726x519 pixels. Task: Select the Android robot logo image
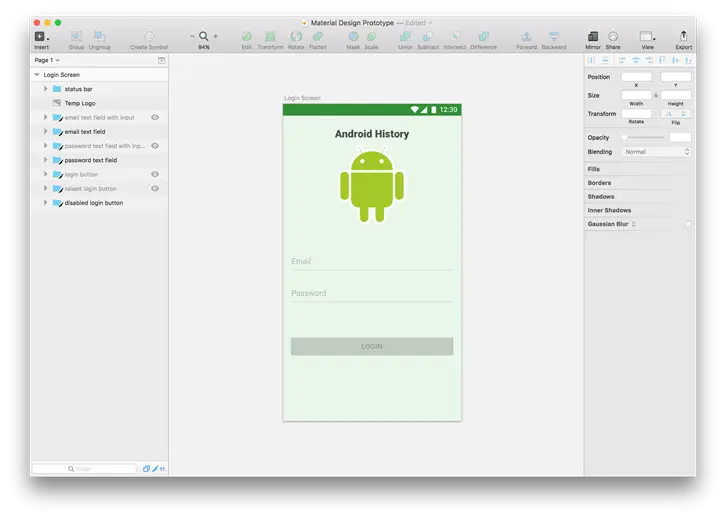372,185
